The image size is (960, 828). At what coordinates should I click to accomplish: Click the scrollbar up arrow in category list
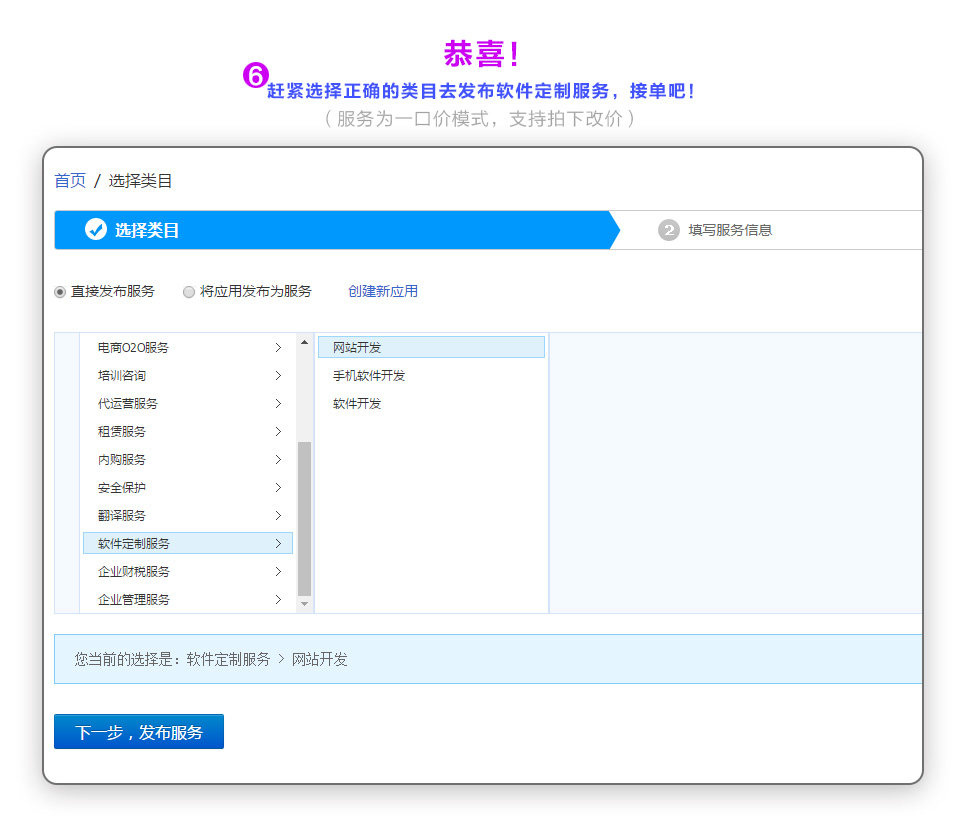[x=304, y=342]
